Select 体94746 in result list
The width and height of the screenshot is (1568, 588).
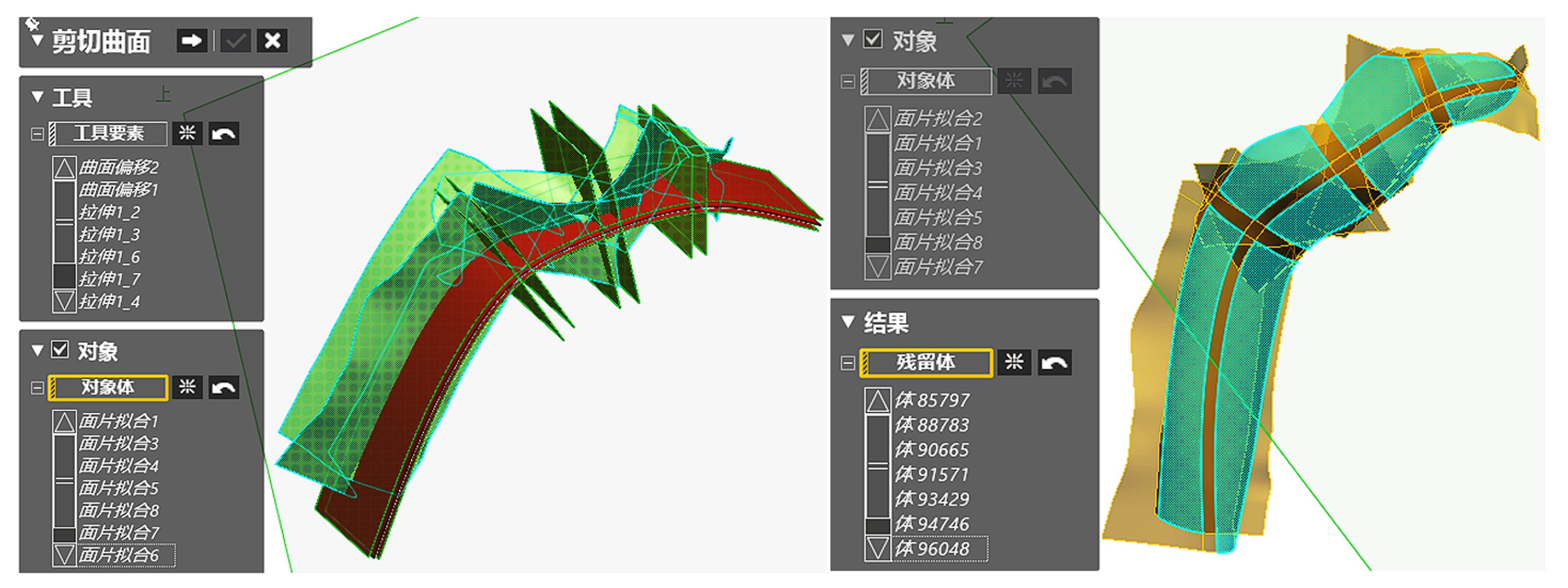coord(932,524)
